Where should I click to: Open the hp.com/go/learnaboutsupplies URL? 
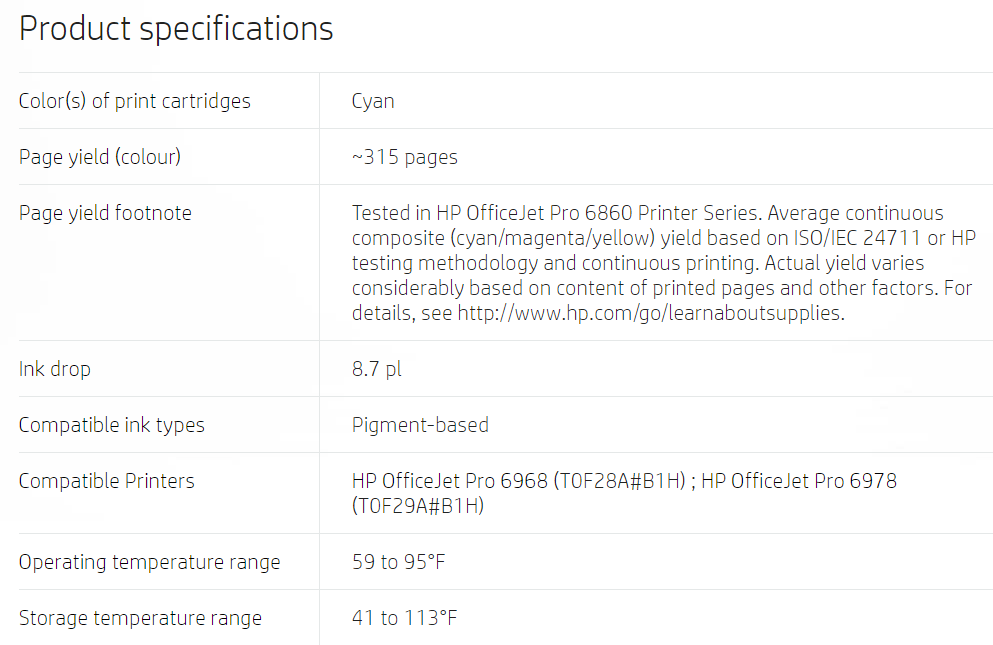650,313
